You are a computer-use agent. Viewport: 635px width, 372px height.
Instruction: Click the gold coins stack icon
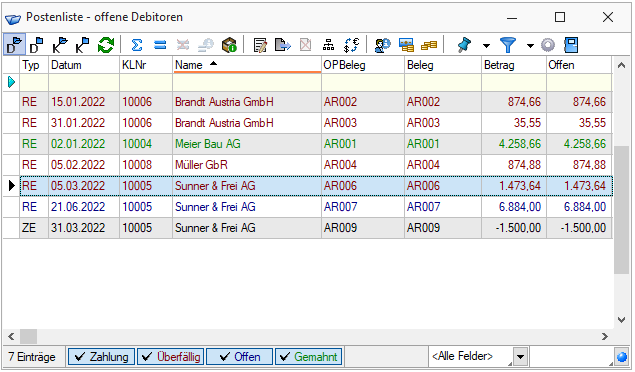pos(429,45)
